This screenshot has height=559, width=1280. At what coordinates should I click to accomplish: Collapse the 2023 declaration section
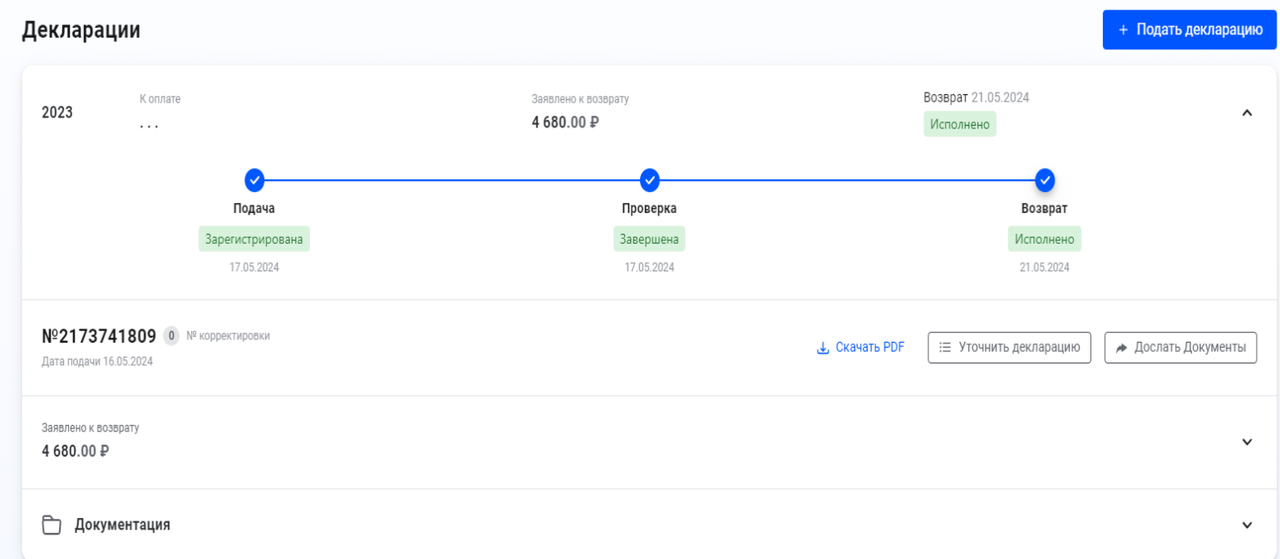click(x=1247, y=113)
